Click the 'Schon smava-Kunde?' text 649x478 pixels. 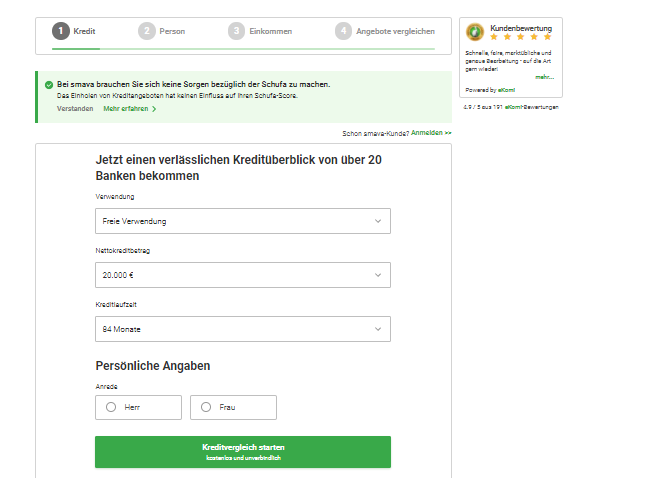pyautogui.click(x=375, y=134)
